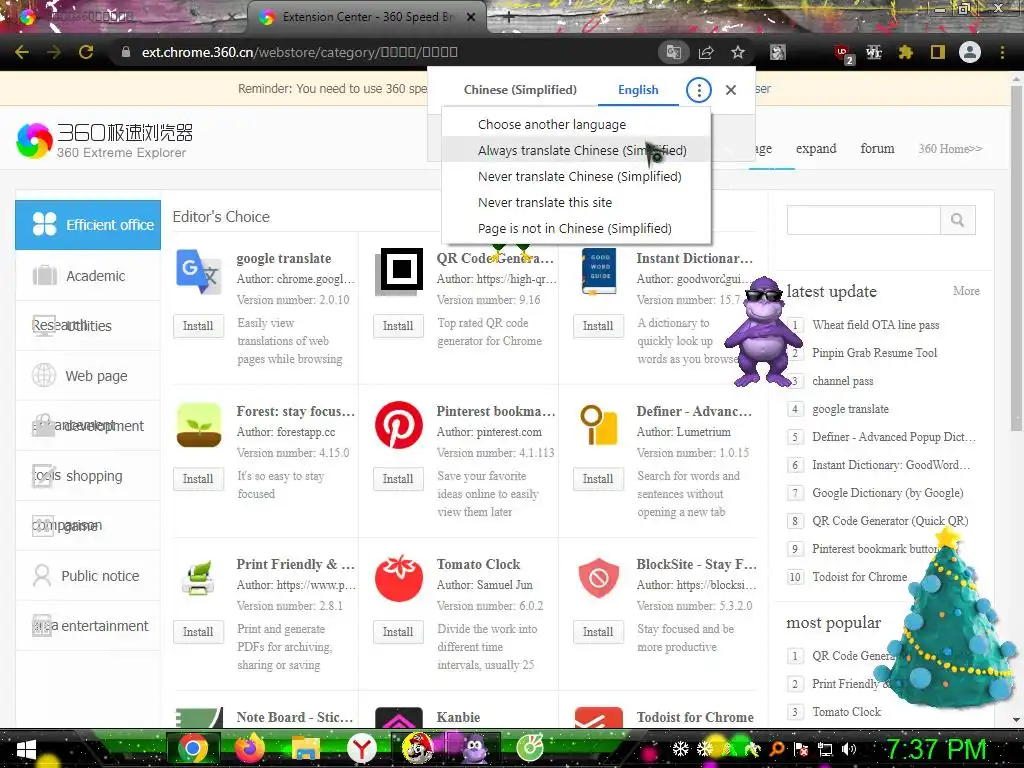This screenshot has height=768, width=1024.
Task: Toggle the browser side panel icon
Action: [938, 52]
